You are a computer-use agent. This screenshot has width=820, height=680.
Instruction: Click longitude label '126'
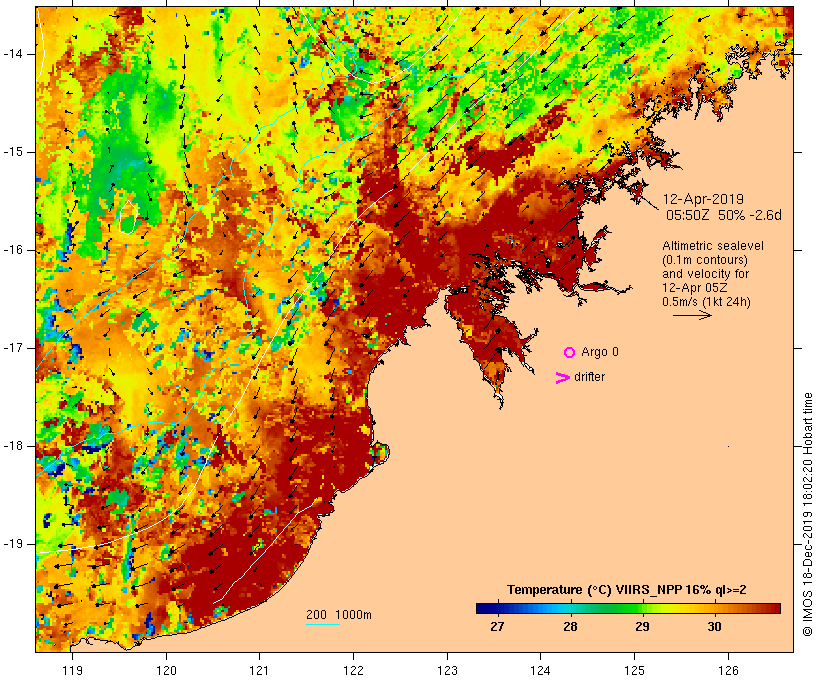pos(728,670)
